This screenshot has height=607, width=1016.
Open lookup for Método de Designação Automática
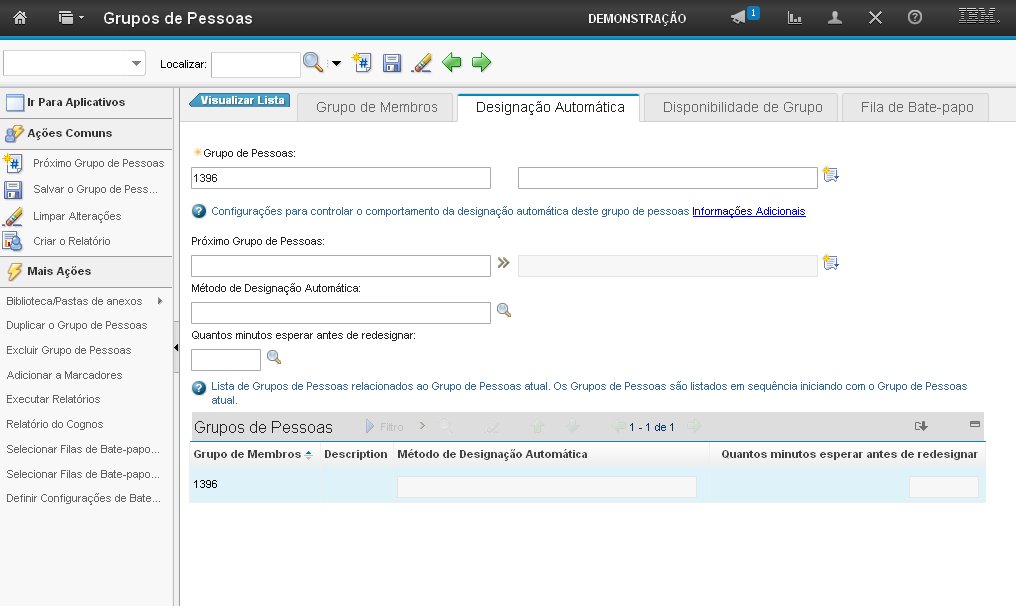point(504,311)
